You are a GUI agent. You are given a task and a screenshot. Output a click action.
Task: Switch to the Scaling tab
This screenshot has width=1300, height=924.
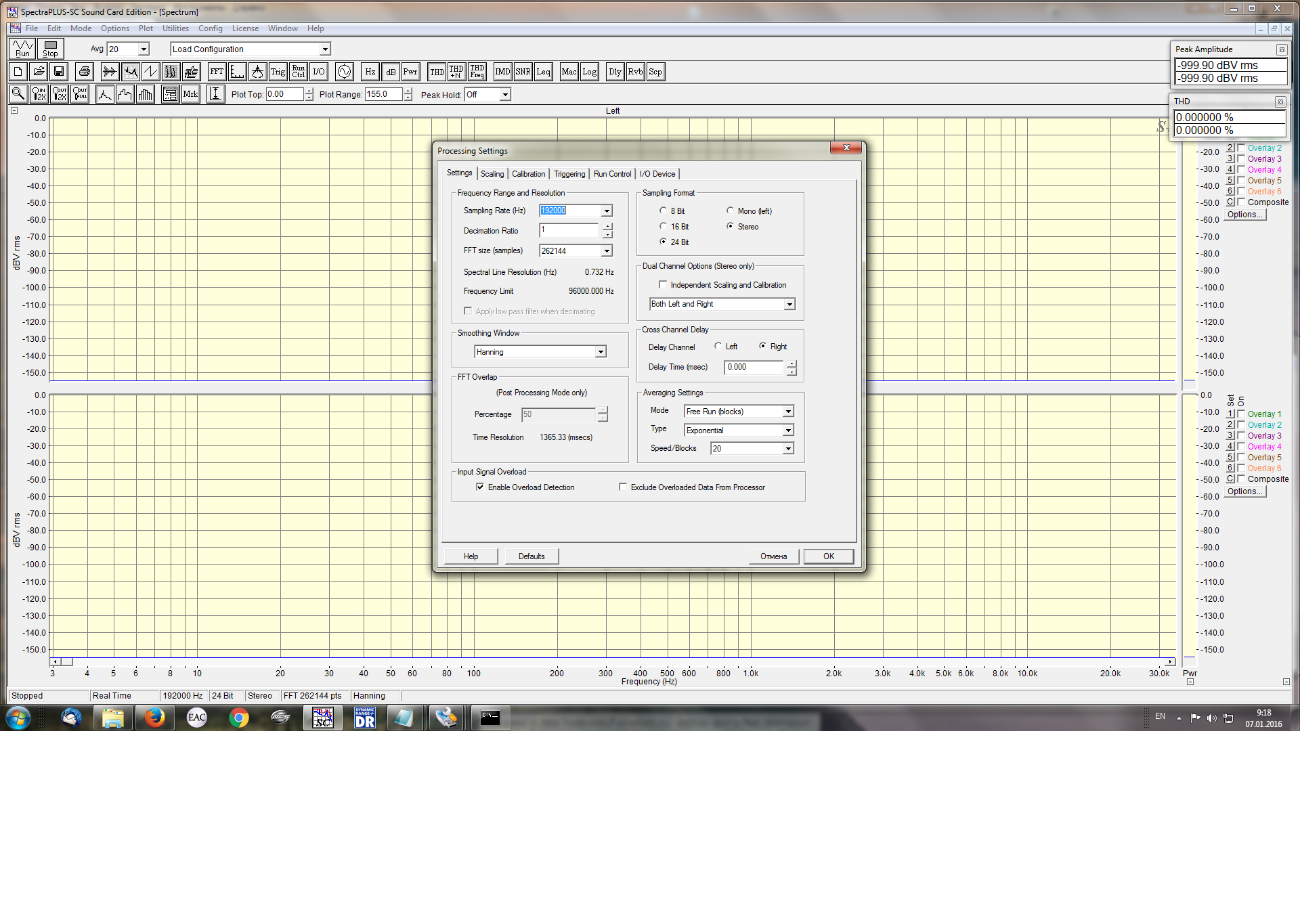492,174
